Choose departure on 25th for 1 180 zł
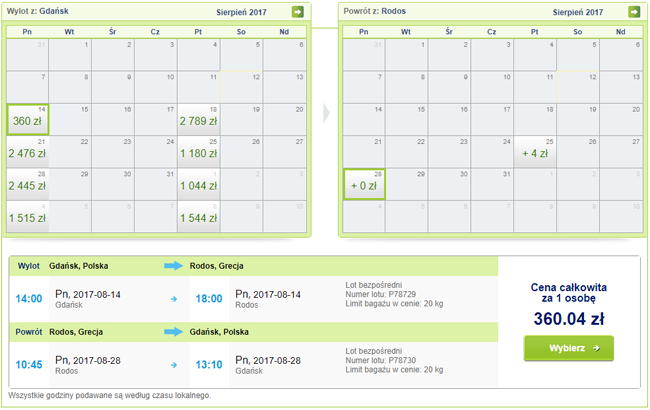 pos(198,153)
